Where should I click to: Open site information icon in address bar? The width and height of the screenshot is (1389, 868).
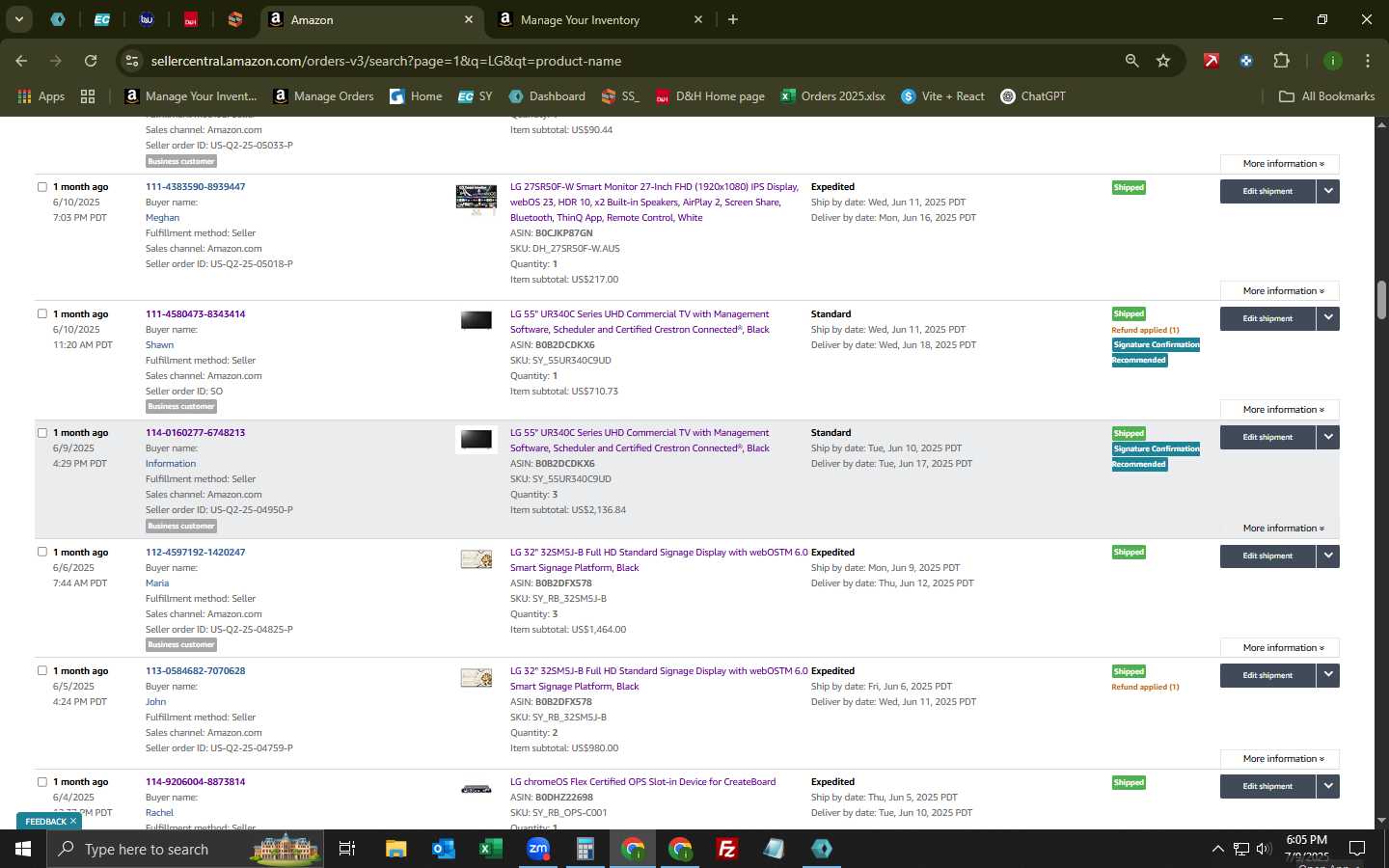[132, 61]
